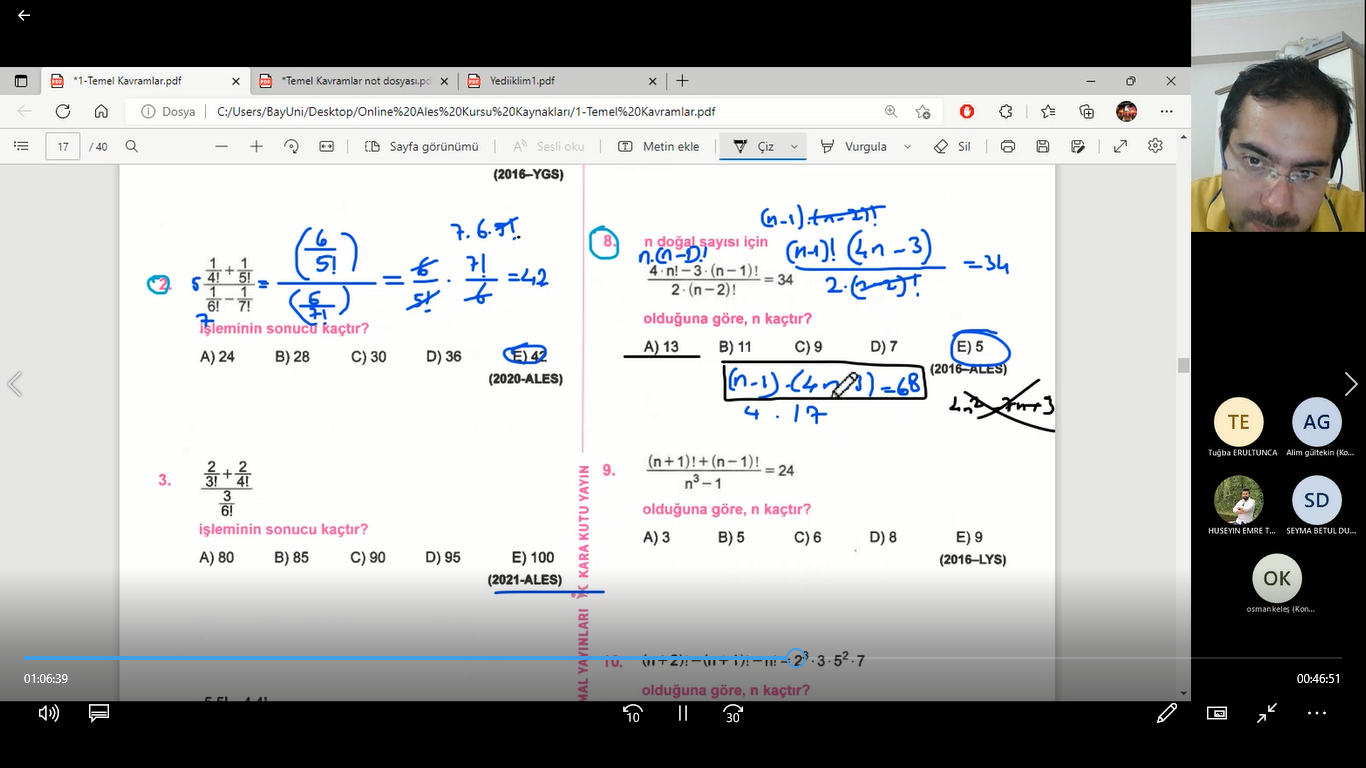Enter PDF full screen mode icon
This screenshot has width=1366, height=768.
[x=1121, y=146]
